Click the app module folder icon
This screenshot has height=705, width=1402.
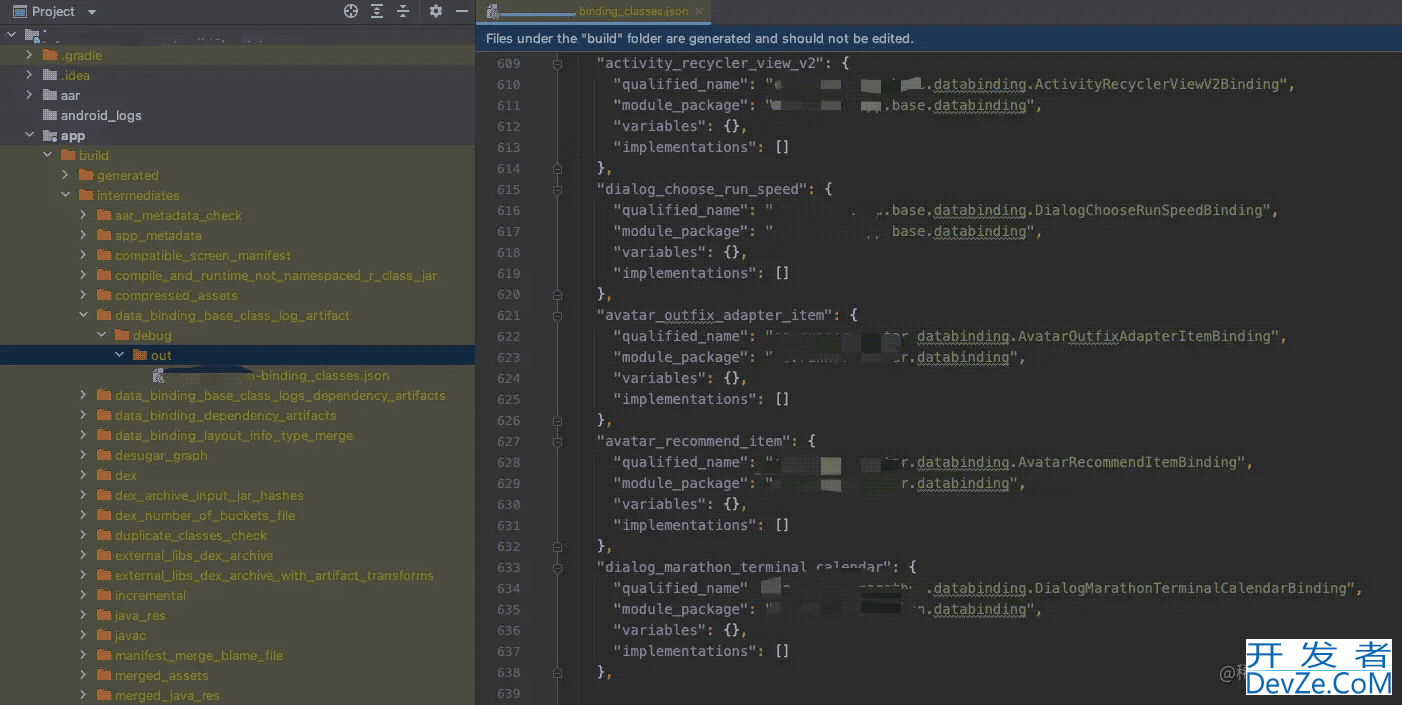(x=50, y=135)
